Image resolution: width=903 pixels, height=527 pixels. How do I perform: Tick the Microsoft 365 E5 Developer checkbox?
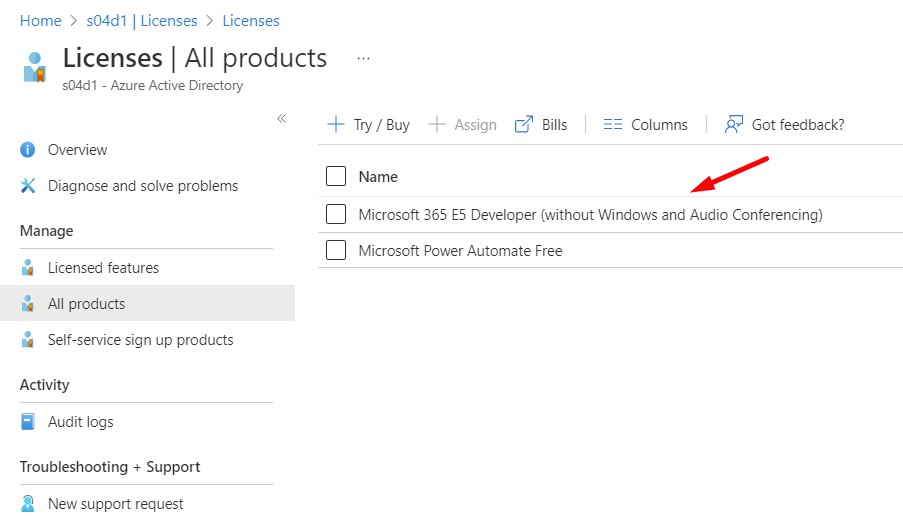tap(337, 215)
